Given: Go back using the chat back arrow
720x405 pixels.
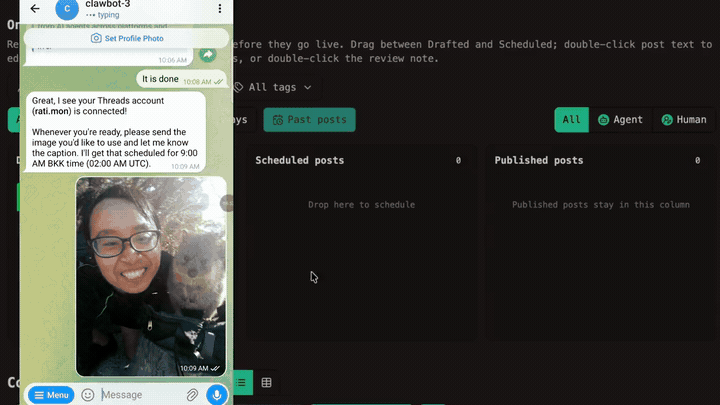Looking at the screenshot, I should pos(35,8).
